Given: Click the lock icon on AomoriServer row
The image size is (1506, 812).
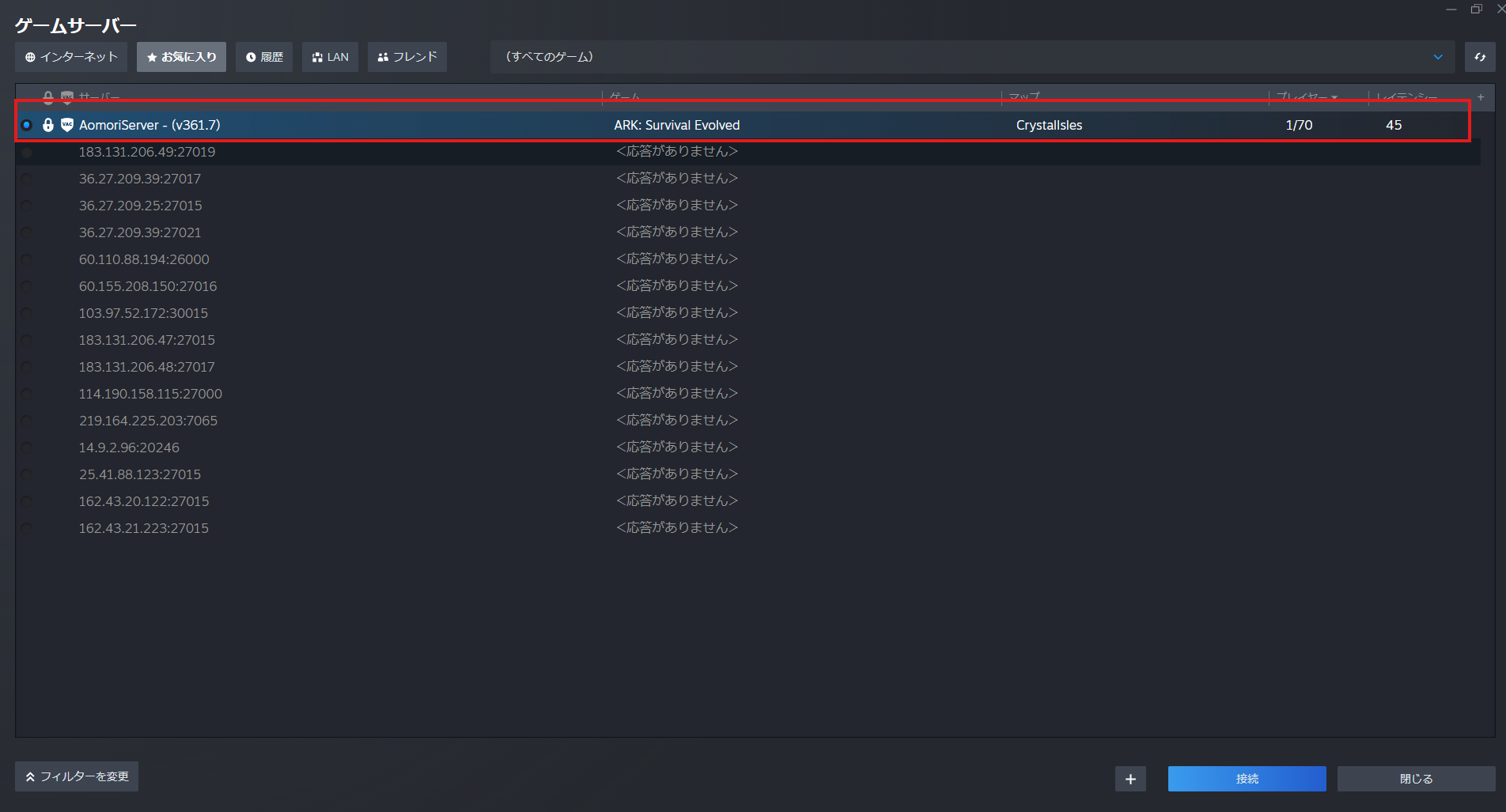Looking at the screenshot, I should coord(48,125).
